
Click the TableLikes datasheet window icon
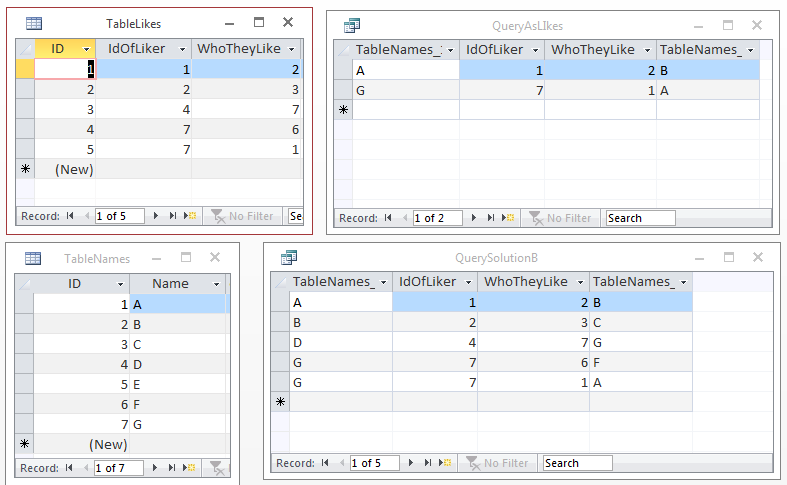pos(34,23)
